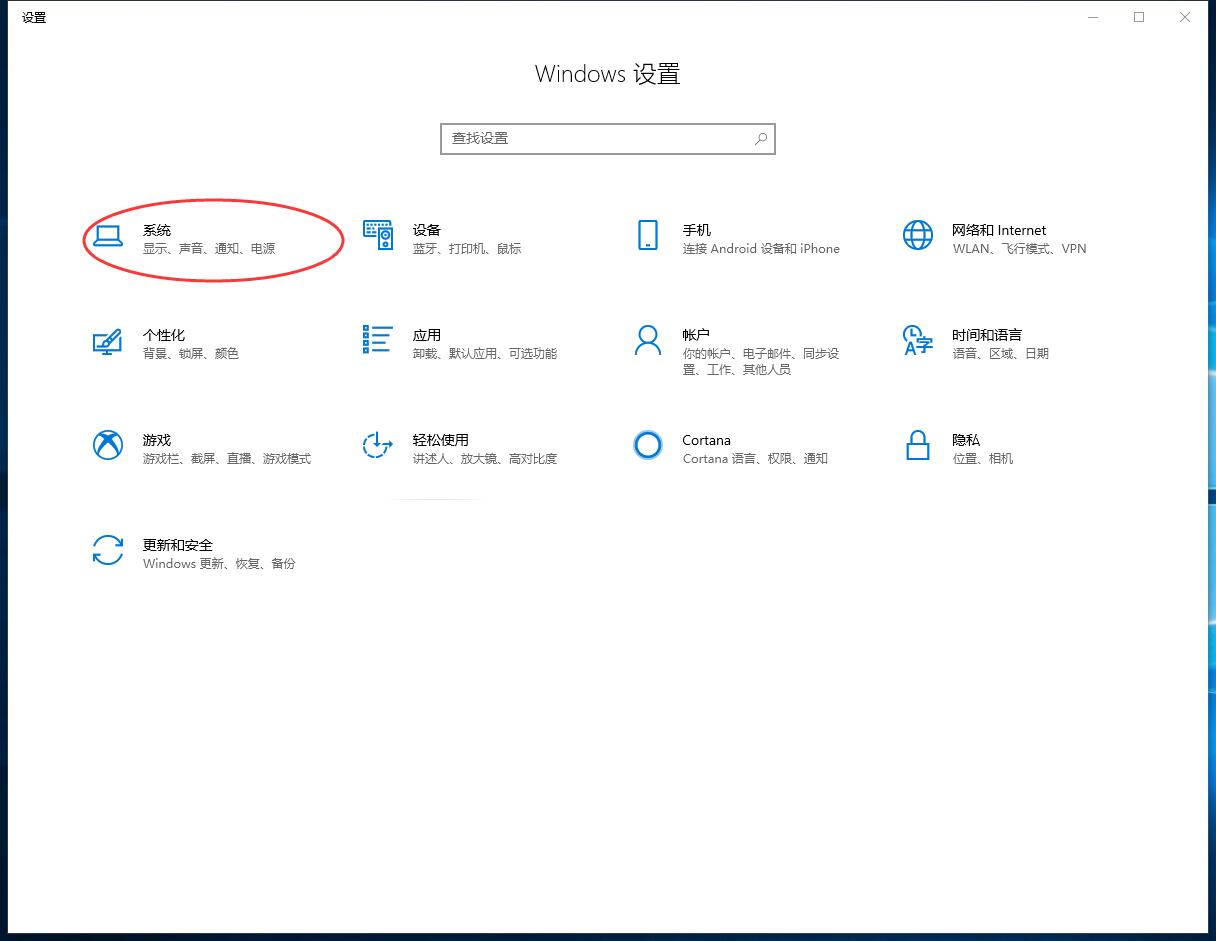Screen dimensions: 1216x941
Task: Open the 系统 laptop icon
Action: 107,236
